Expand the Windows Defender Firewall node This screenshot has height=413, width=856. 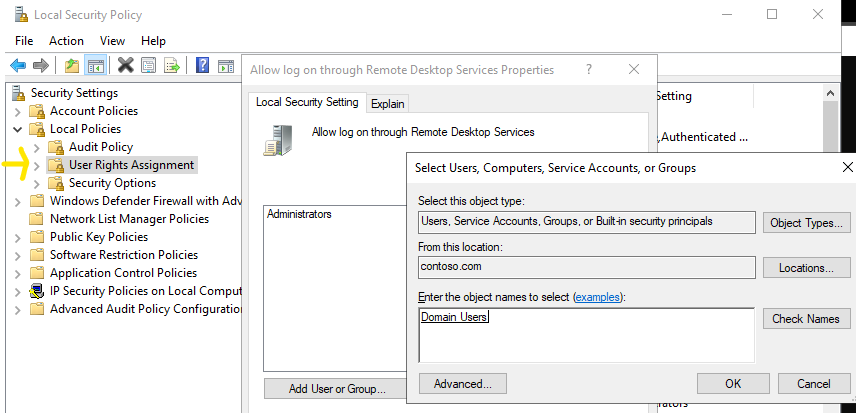click(x=18, y=201)
